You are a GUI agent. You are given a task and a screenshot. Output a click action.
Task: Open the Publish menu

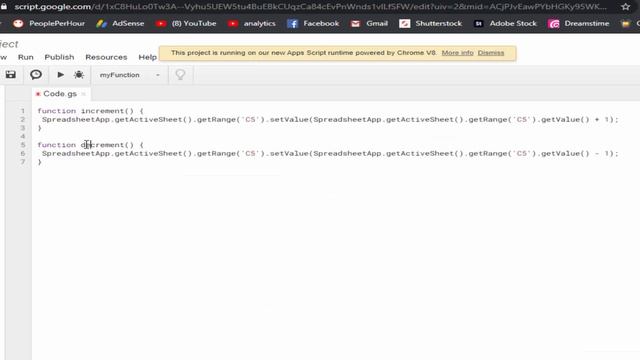[x=59, y=57]
